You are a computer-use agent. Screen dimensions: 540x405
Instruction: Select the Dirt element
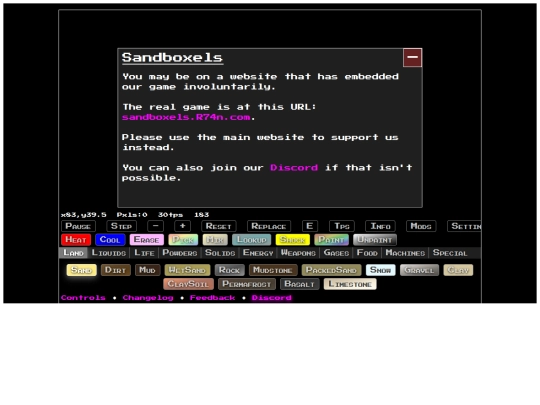click(x=115, y=270)
